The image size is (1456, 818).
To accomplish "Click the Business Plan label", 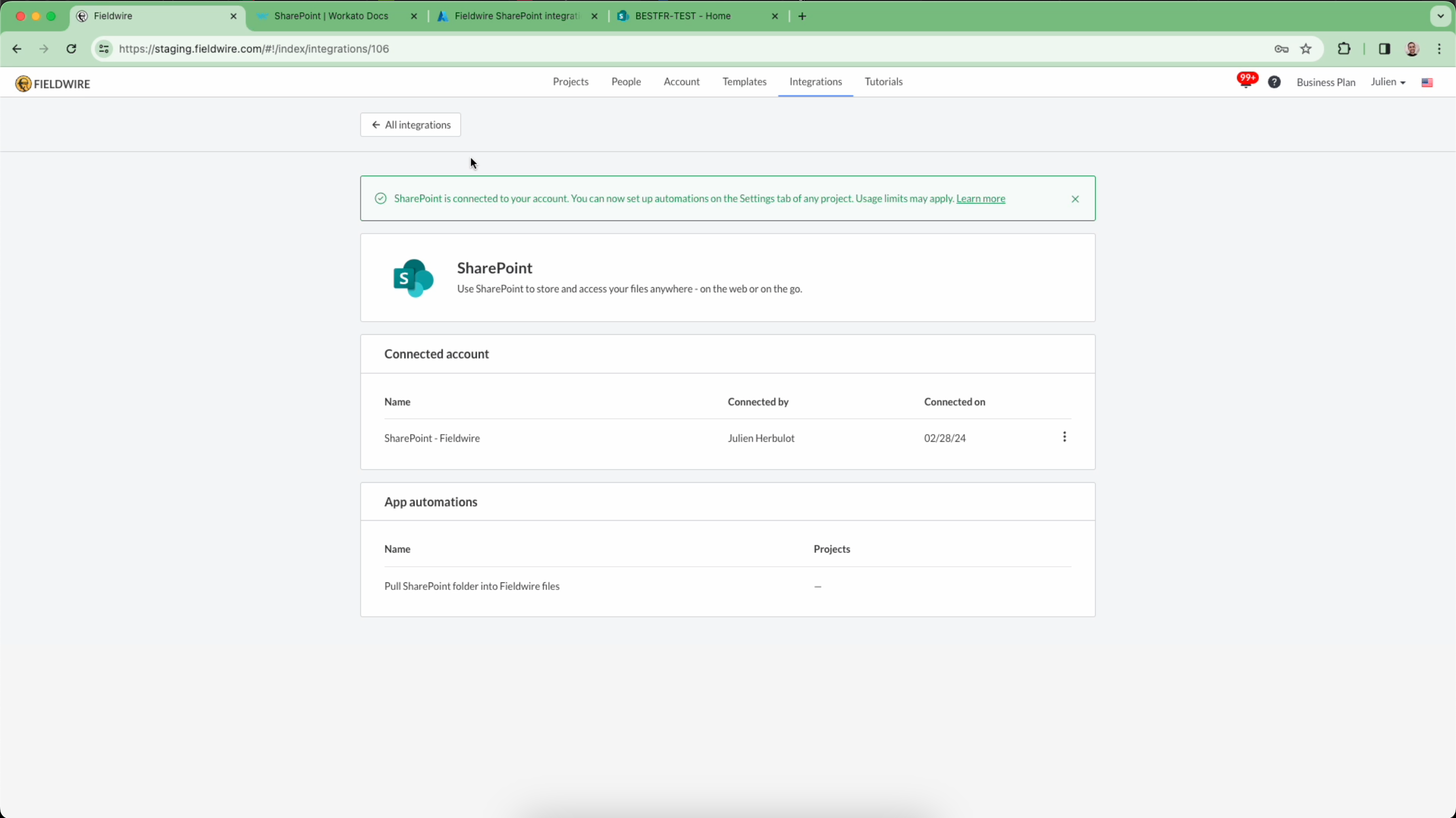I will (1326, 82).
